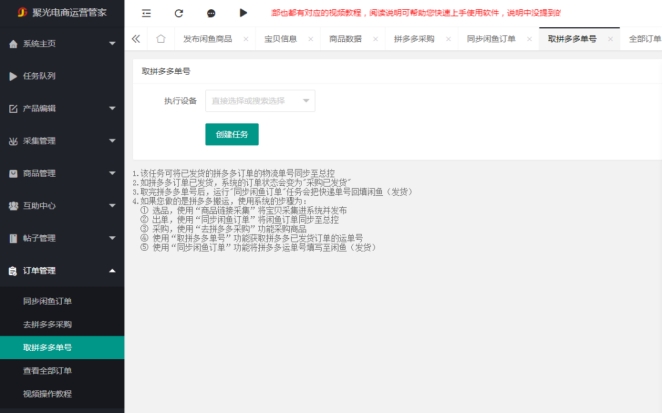
Task: Close the 拼多多采购 tab
Action: point(448,39)
